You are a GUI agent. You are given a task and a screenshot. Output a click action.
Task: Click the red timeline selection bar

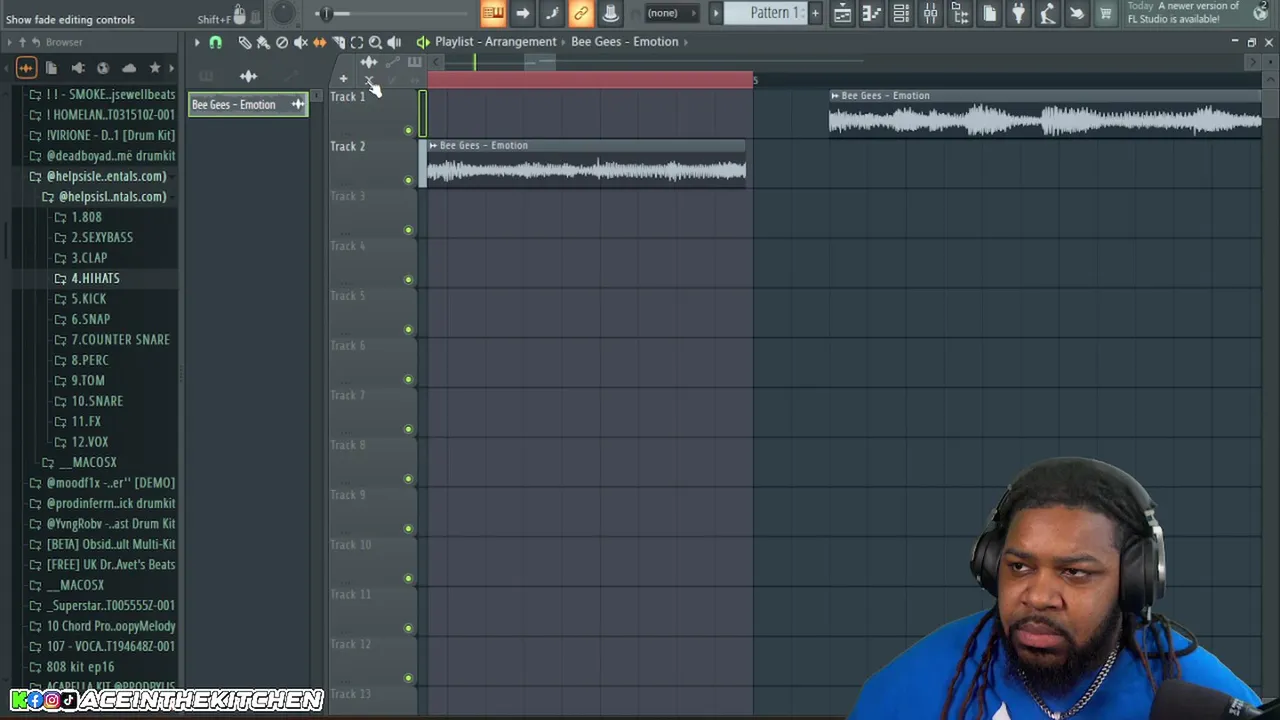[590, 80]
